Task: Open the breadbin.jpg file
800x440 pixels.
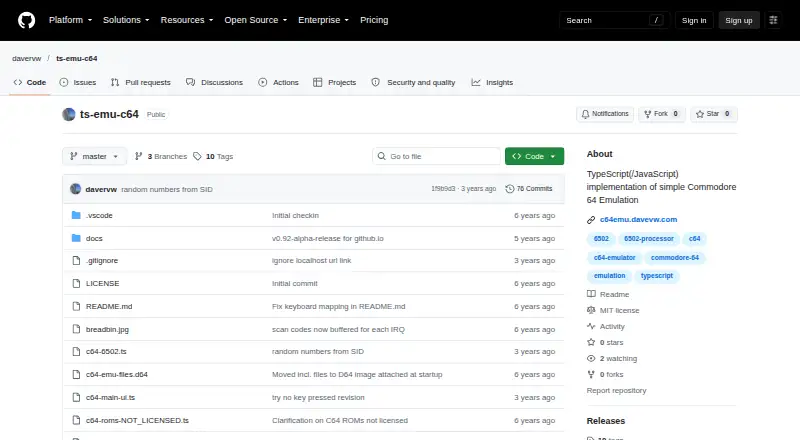Action: (107, 329)
